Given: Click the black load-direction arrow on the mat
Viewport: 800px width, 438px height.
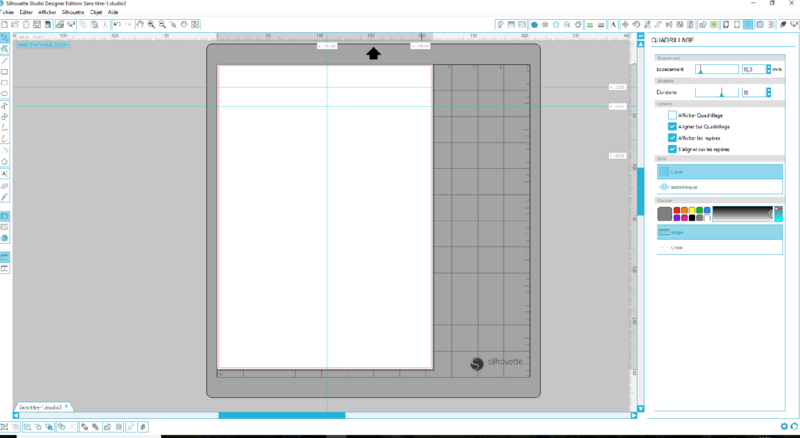Looking at the screenshot, I should (373, 54).
